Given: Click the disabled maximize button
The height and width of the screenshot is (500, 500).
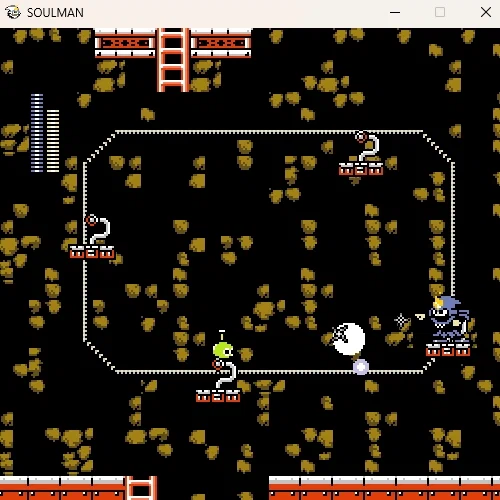Looking at the screenshot, I should coord(440,12).
